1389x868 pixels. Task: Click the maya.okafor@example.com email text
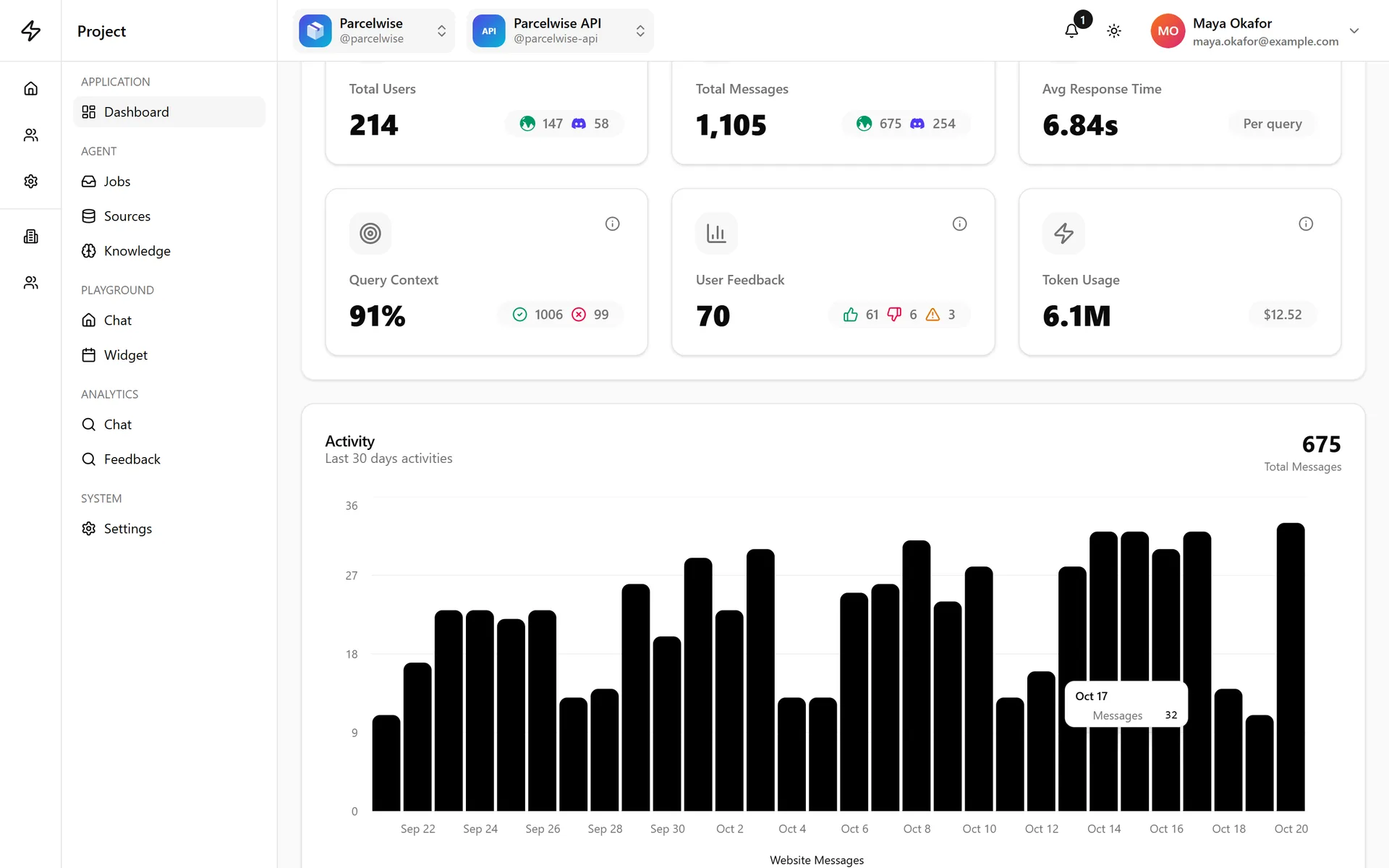(x=1265, y=41)
